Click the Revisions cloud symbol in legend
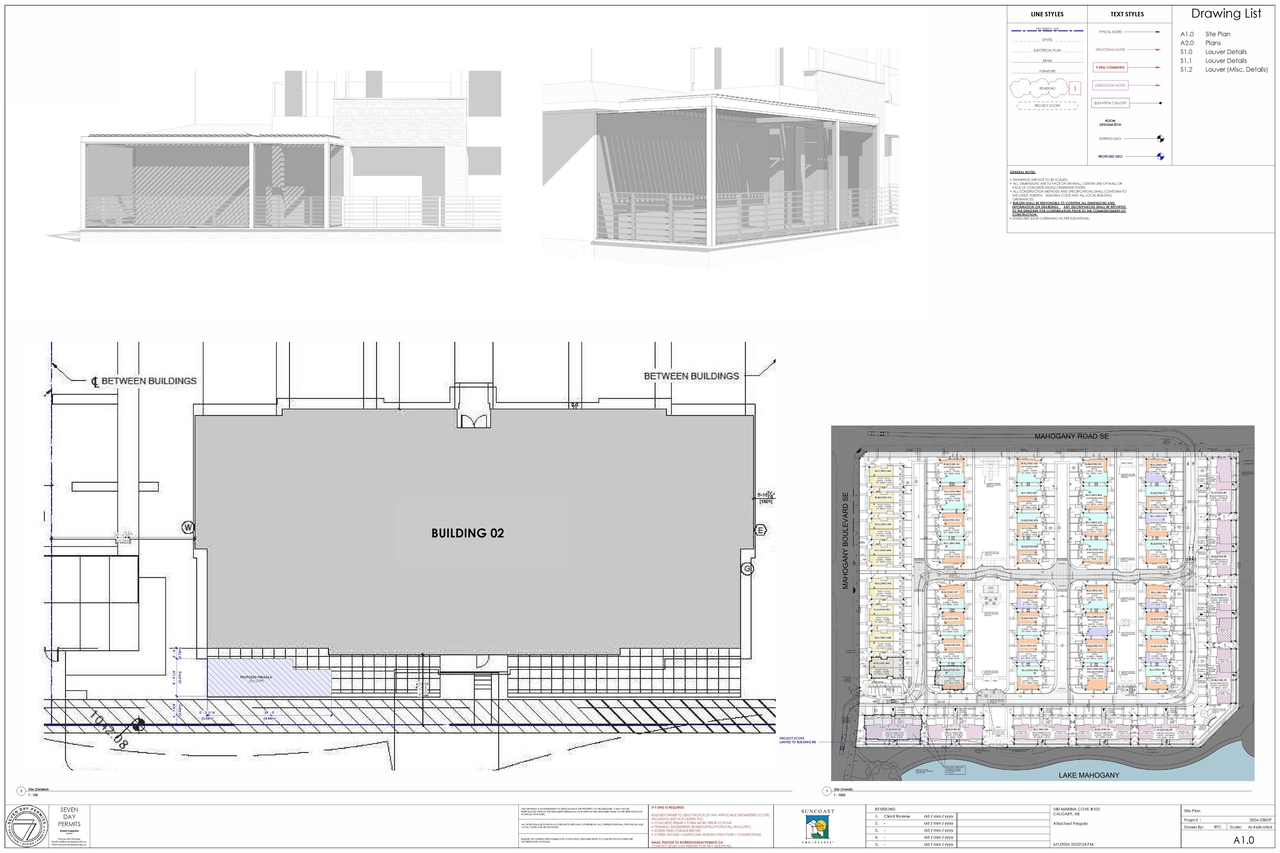Screen dimensions: 1280x853 (1039, 88)
